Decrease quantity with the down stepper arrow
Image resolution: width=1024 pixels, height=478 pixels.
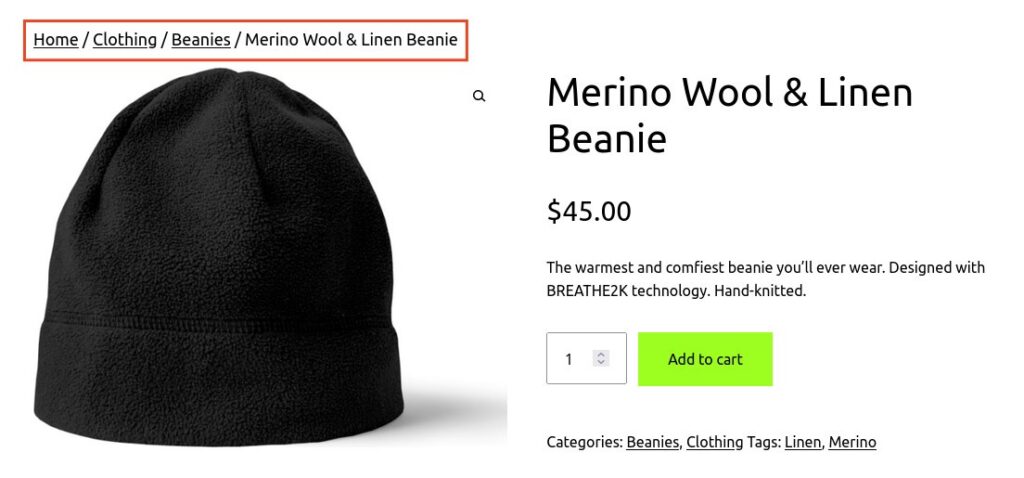click(600, 362)
